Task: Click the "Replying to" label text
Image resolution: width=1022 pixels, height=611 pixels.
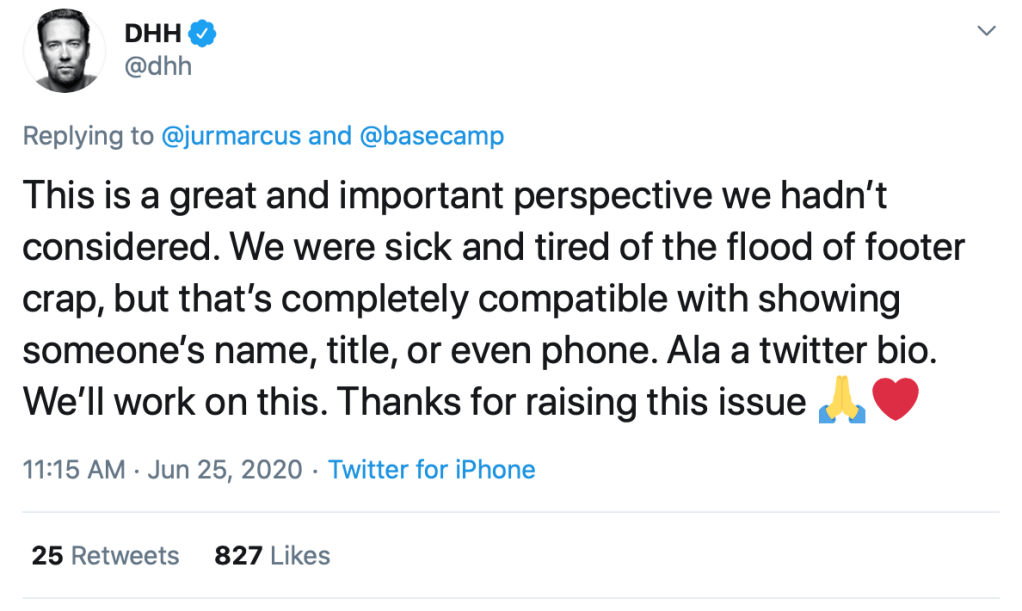Action: [x=88, y=136]
